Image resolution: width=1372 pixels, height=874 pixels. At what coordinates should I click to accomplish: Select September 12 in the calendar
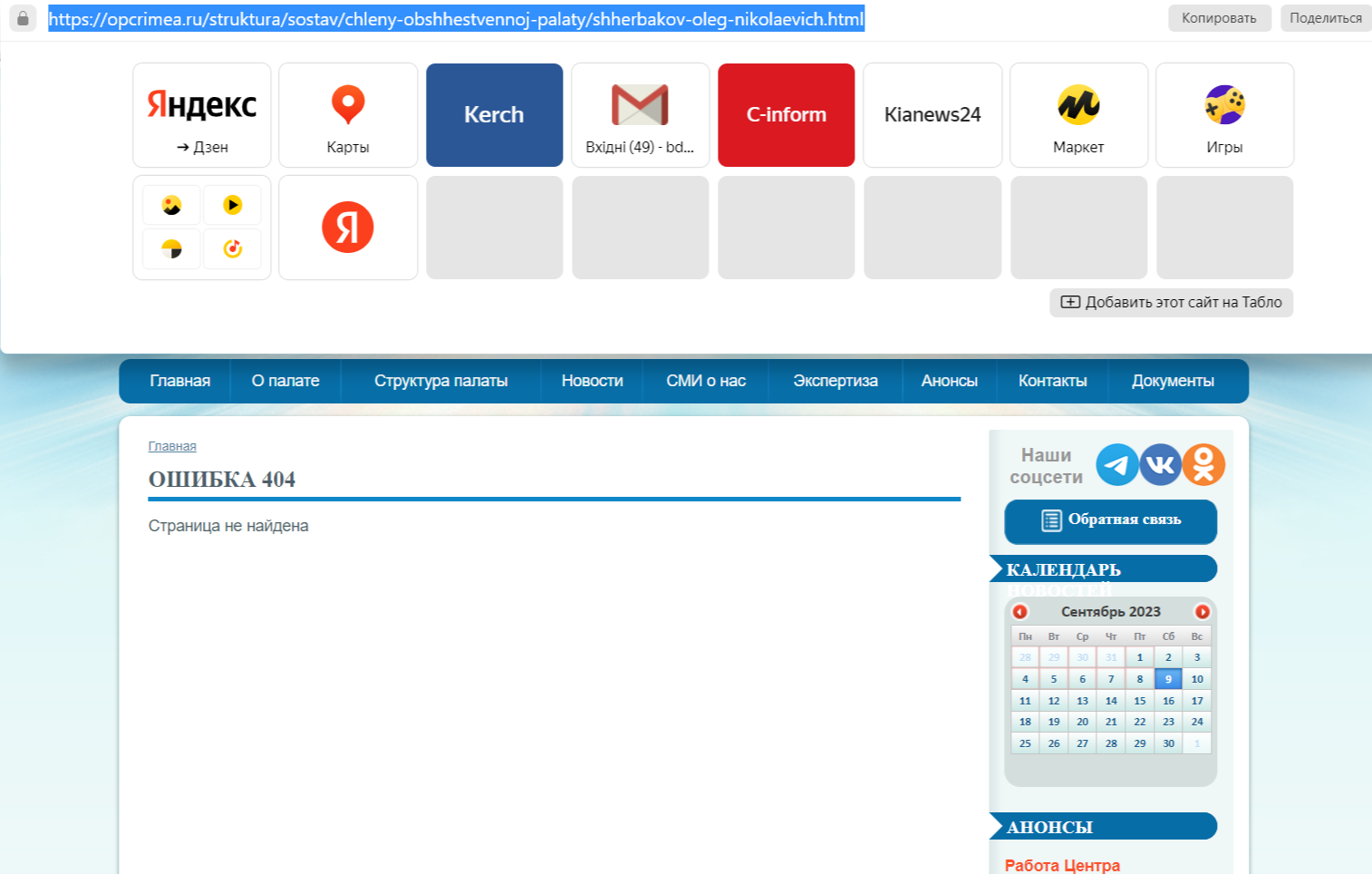click(1054, 701)
